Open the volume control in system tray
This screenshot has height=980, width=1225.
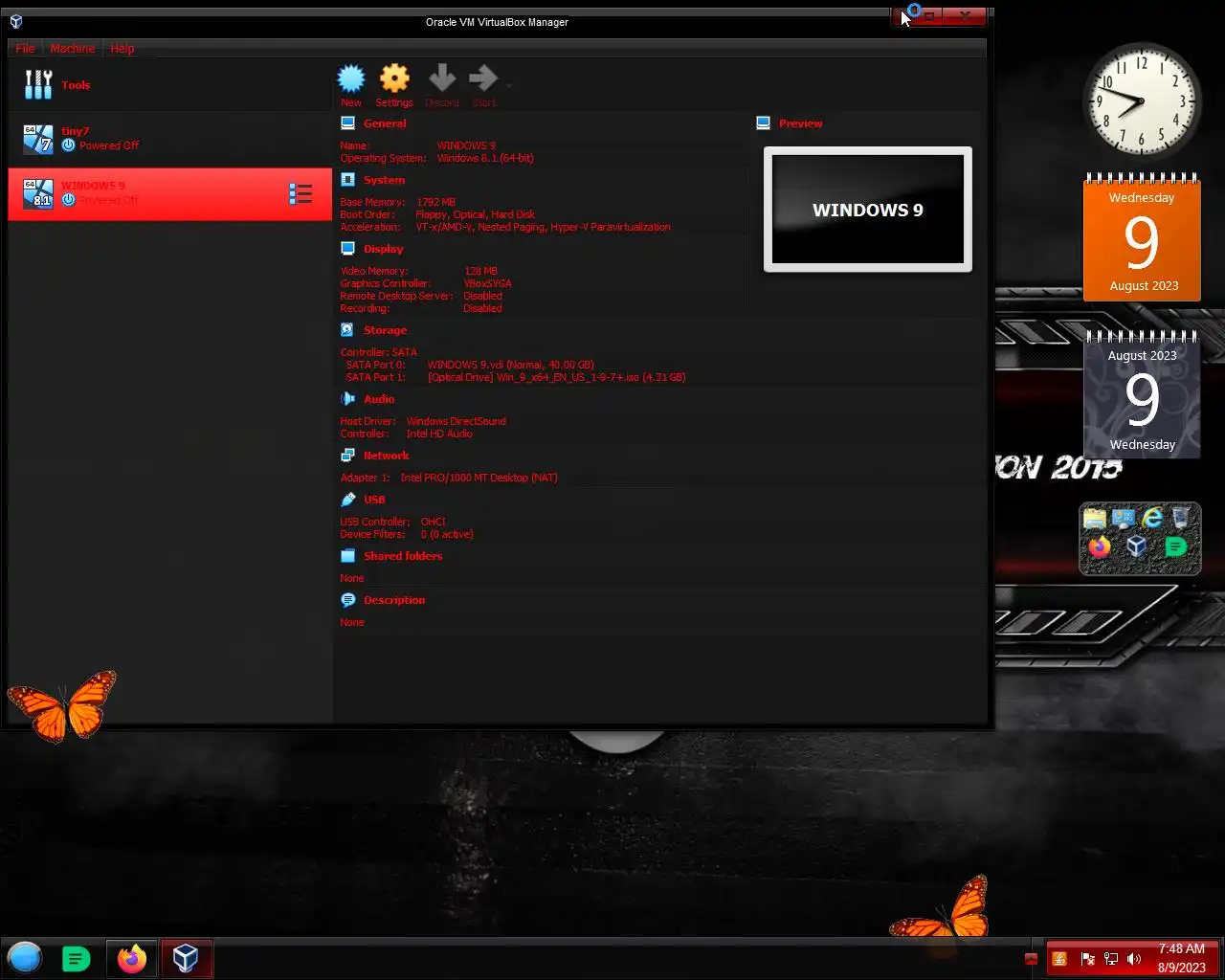coord(1134,959)
